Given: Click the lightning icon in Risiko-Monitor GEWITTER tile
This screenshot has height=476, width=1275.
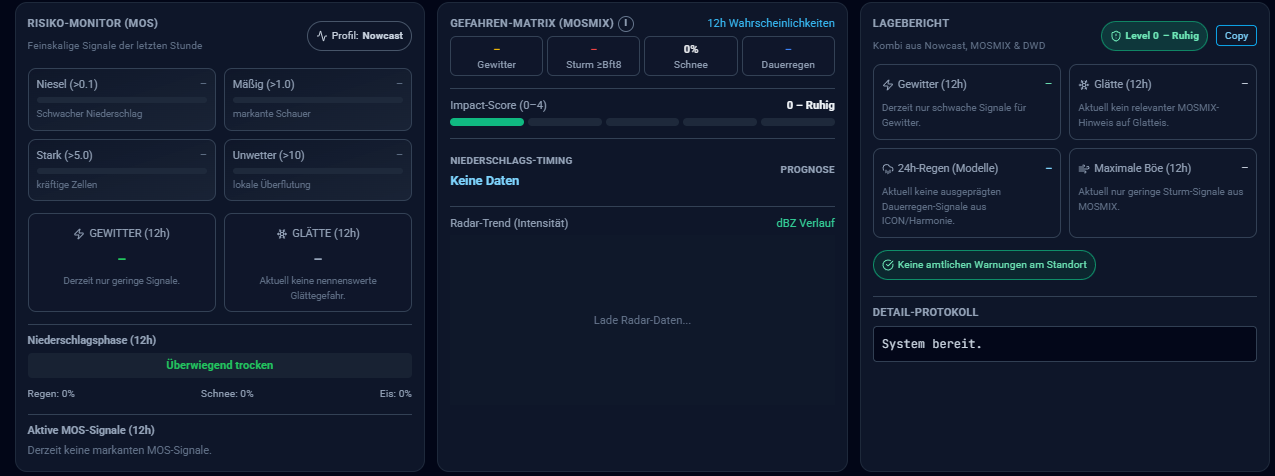Looking at the screenshot, I should pos(79,234).
